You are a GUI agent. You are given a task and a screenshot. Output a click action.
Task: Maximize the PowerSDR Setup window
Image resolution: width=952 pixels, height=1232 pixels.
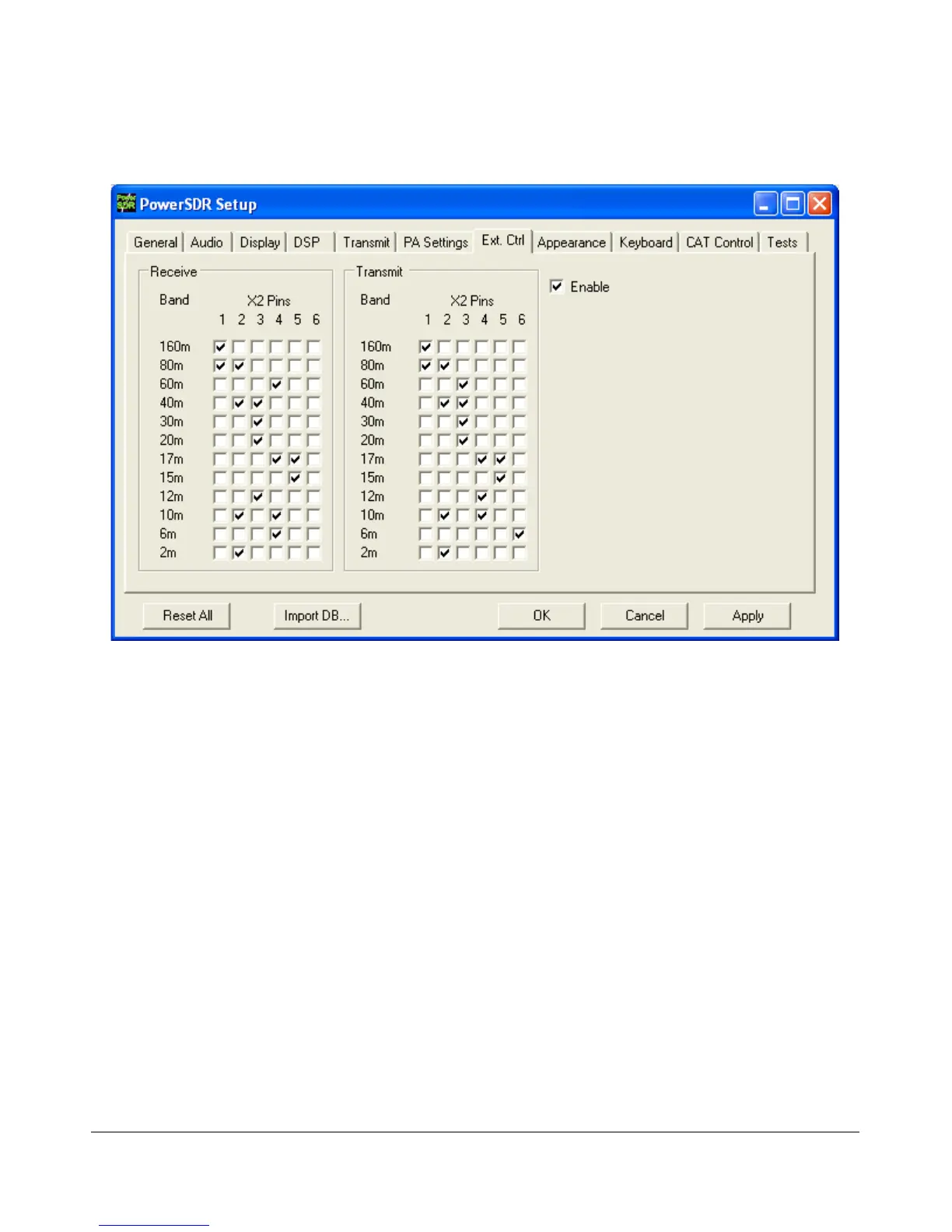tap(793, 204)
